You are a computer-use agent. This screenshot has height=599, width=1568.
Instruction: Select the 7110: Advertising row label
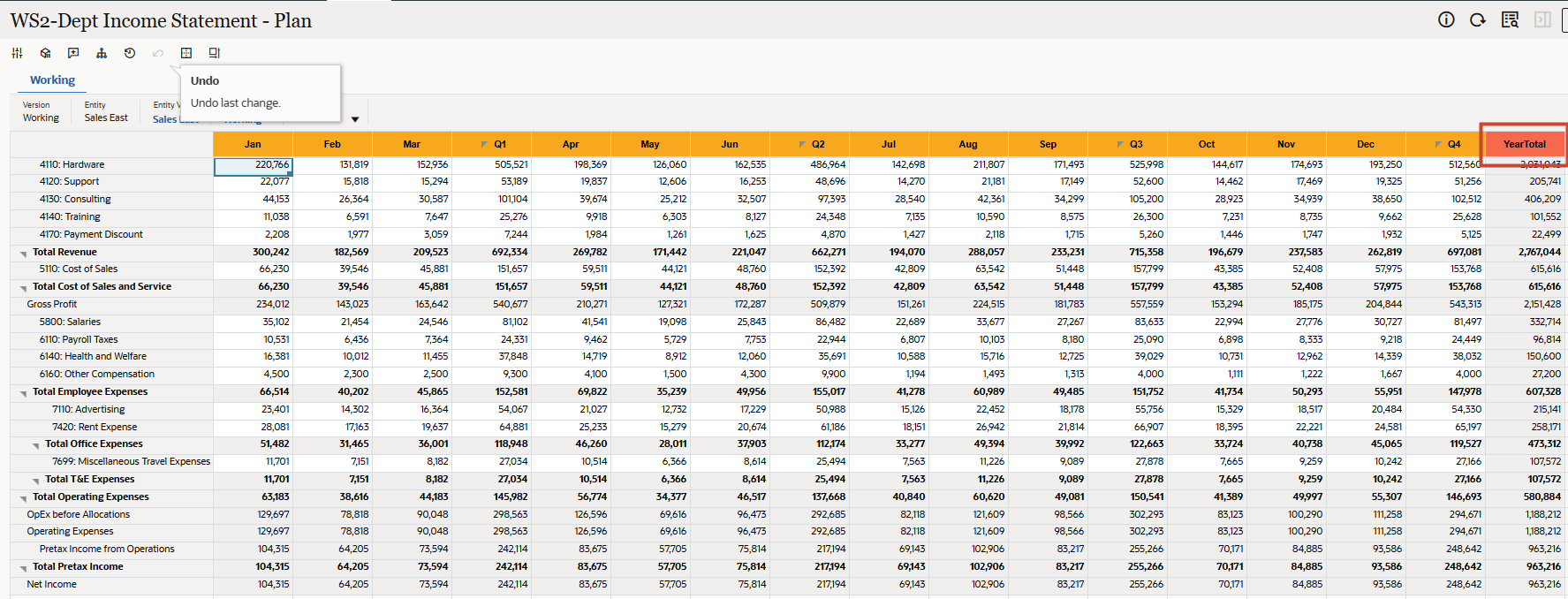(88, 409)
